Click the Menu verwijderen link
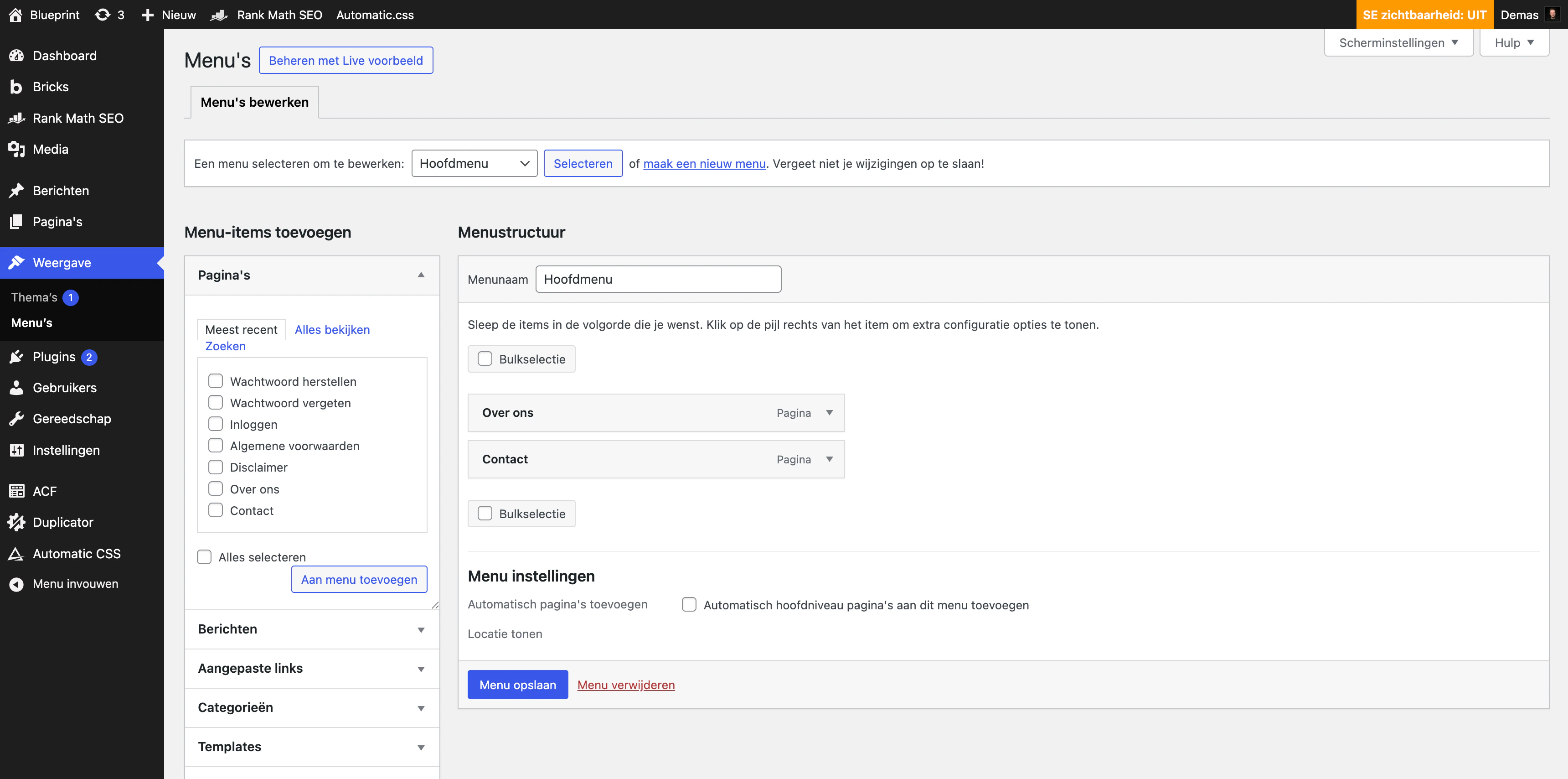1568x779 pixels. [x=626, y=685]
